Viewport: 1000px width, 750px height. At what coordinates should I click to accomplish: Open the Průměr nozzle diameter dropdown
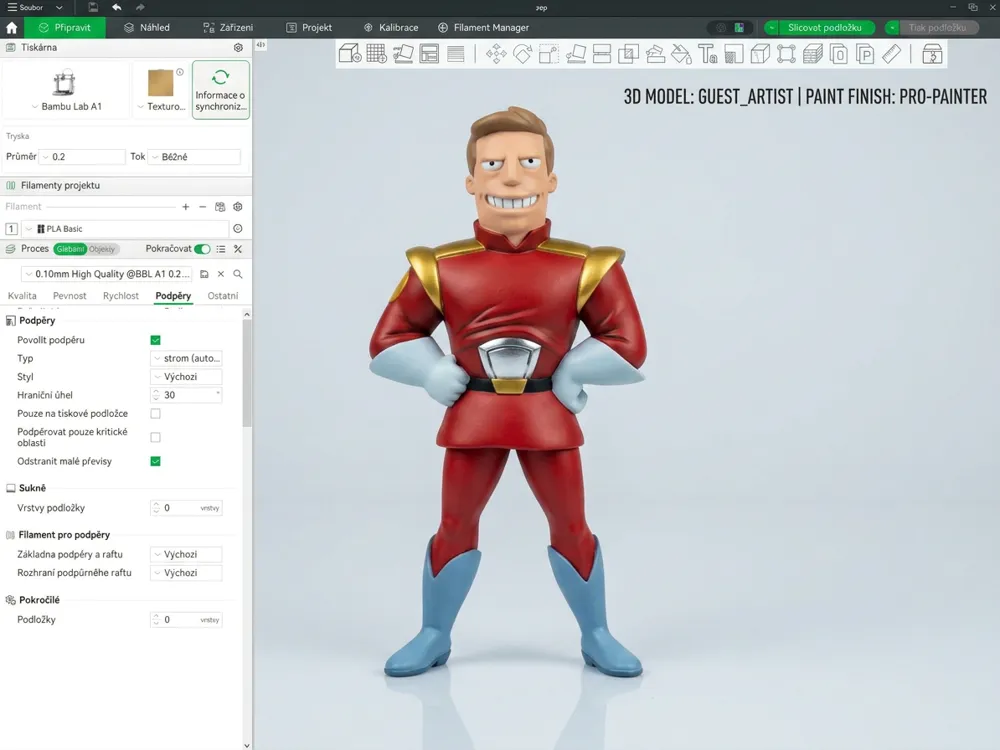[82, 157]
